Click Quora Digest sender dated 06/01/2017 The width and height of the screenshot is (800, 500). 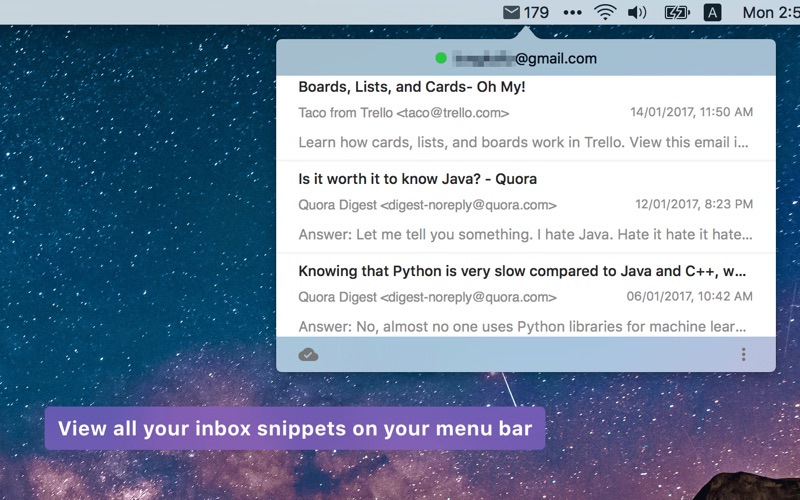(427, 297)
